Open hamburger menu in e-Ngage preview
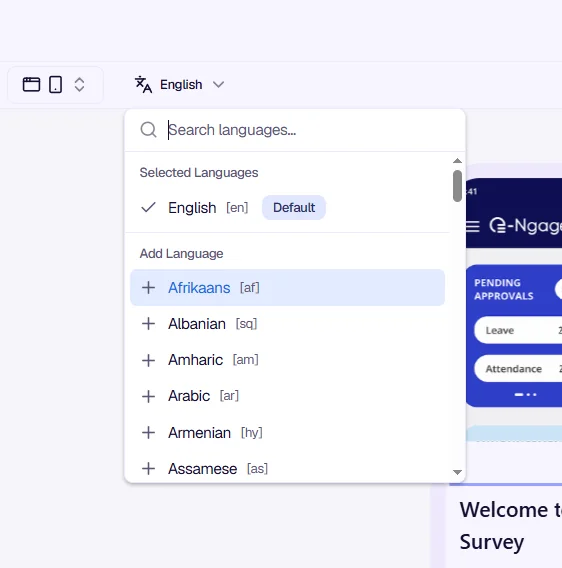 coord(473,226)
